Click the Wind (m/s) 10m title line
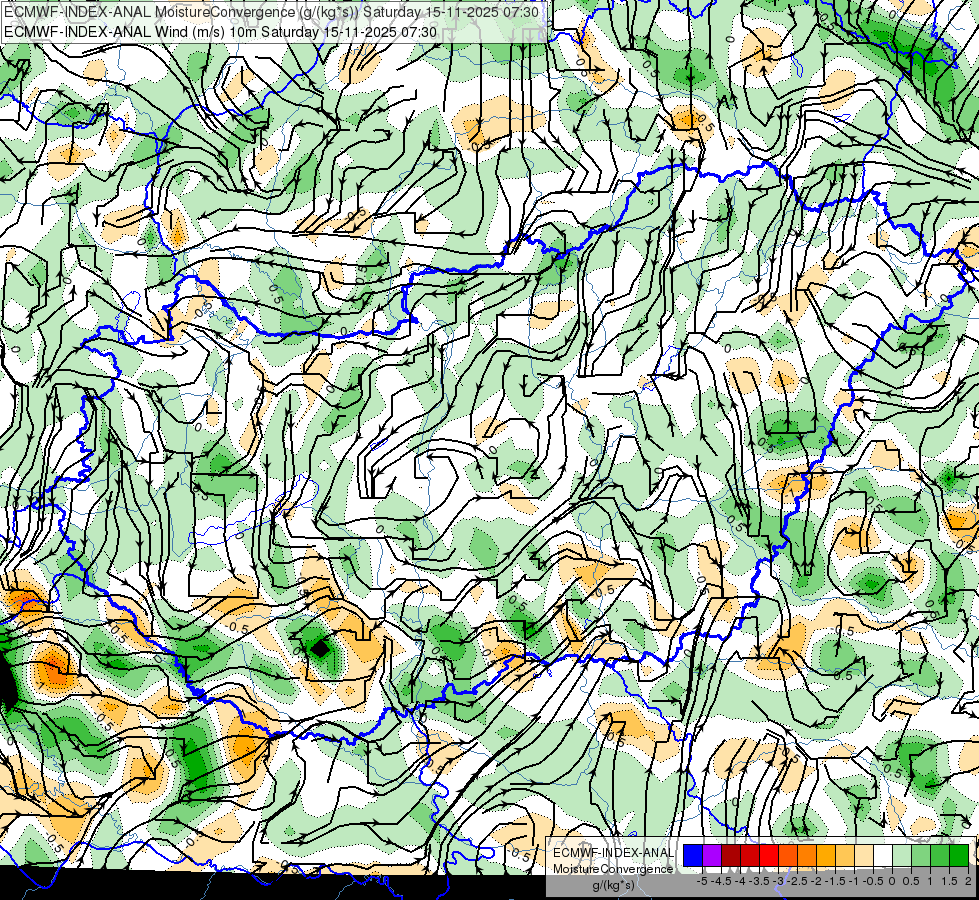The width and height of the screenshot is (979, 900). point(220,31)
